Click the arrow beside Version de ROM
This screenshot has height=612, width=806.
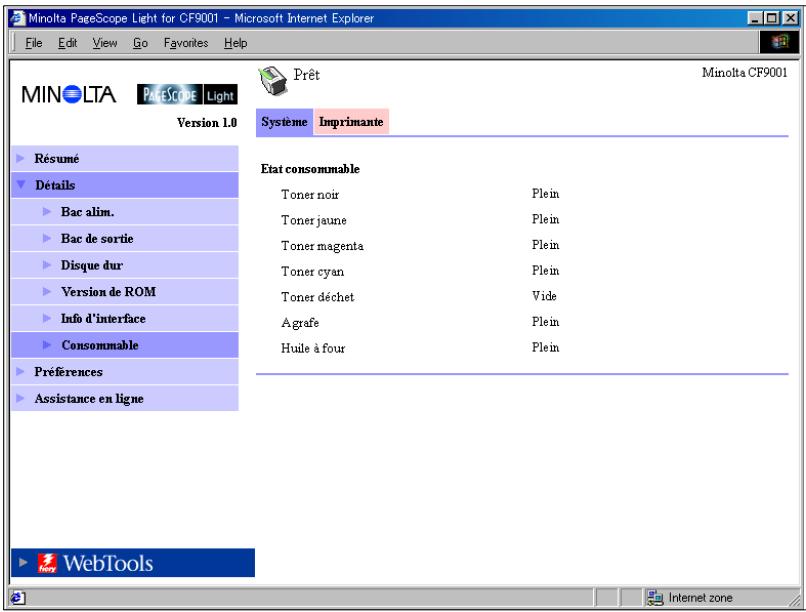47,291
